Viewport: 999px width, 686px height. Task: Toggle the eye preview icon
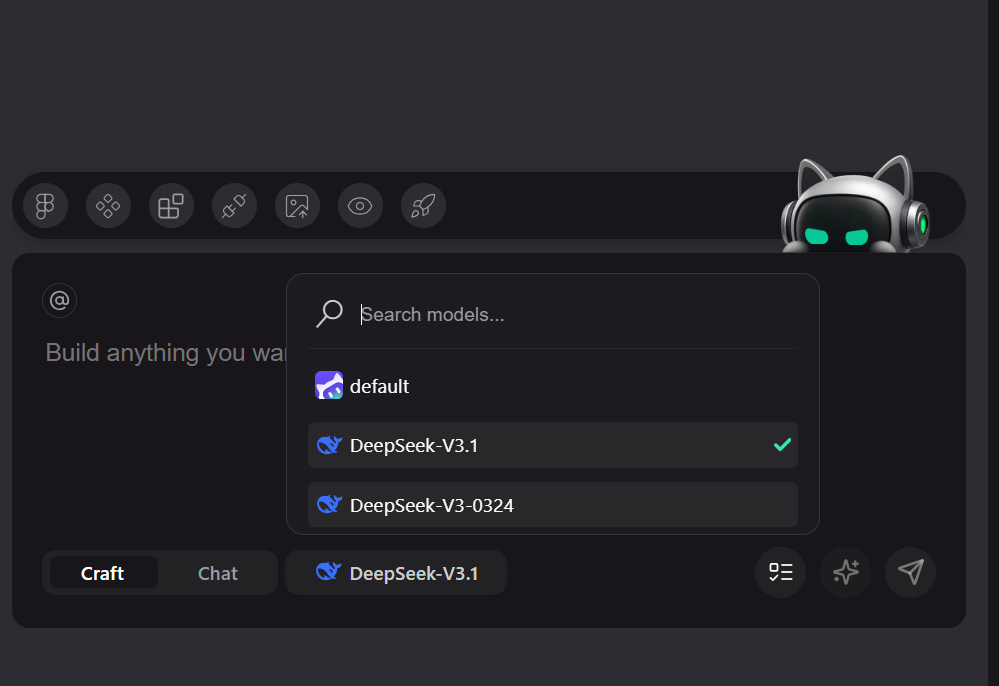(361, 206)
